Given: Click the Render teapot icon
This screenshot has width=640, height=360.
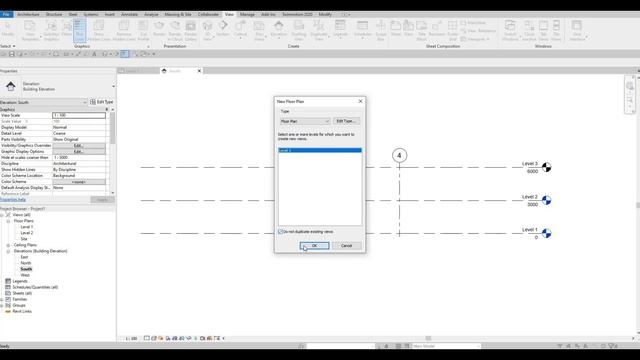Looking at the screenshot, I should [159, 29].
